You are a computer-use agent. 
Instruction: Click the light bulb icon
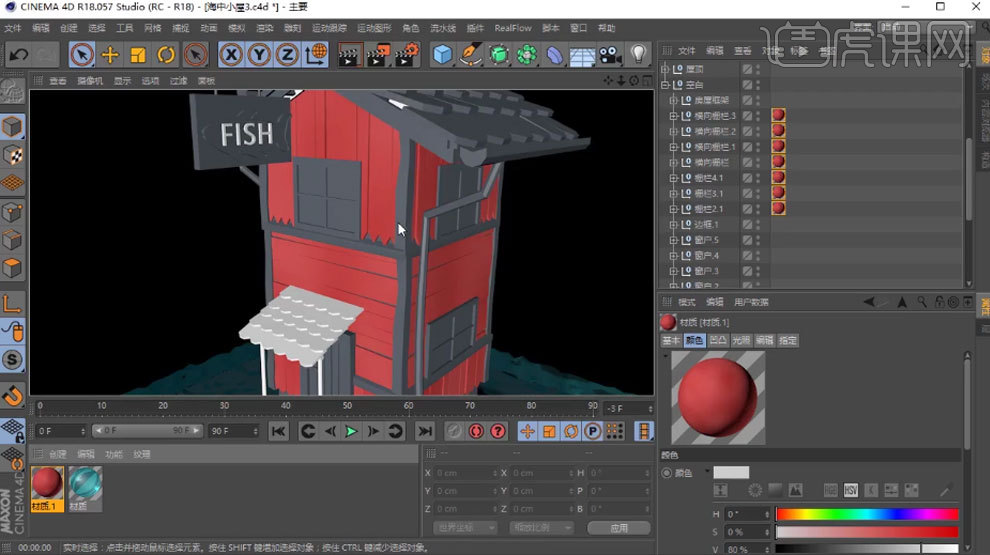(638, 55)
